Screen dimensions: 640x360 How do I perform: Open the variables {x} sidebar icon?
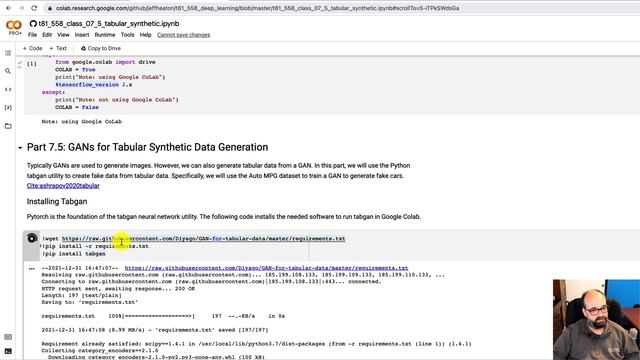tap(8, 107)
